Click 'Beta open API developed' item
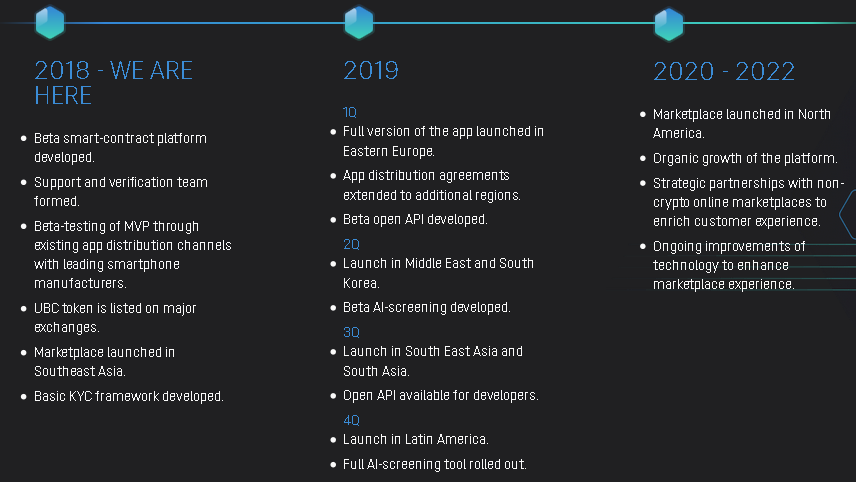 pos(415,219)
